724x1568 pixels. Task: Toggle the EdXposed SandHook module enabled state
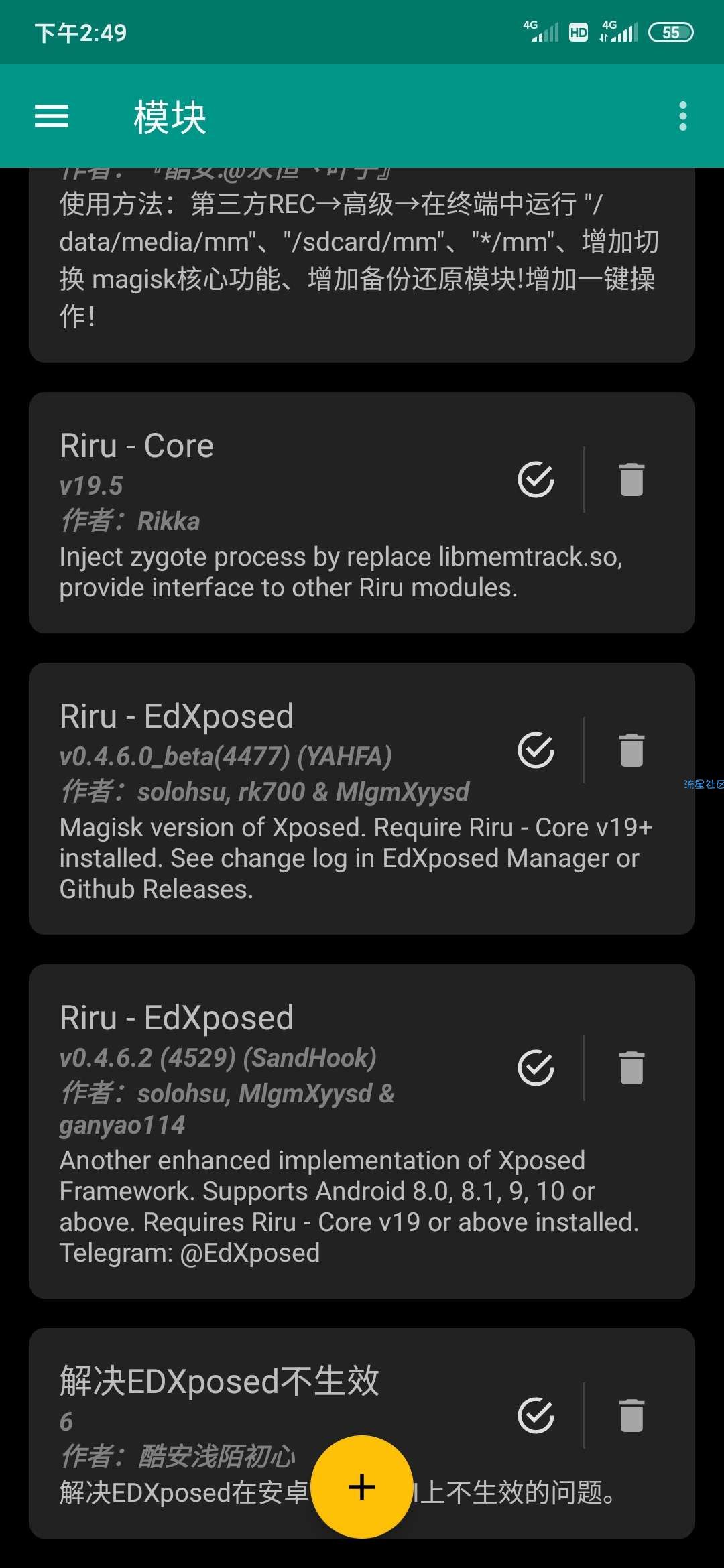click(536, 1067)
